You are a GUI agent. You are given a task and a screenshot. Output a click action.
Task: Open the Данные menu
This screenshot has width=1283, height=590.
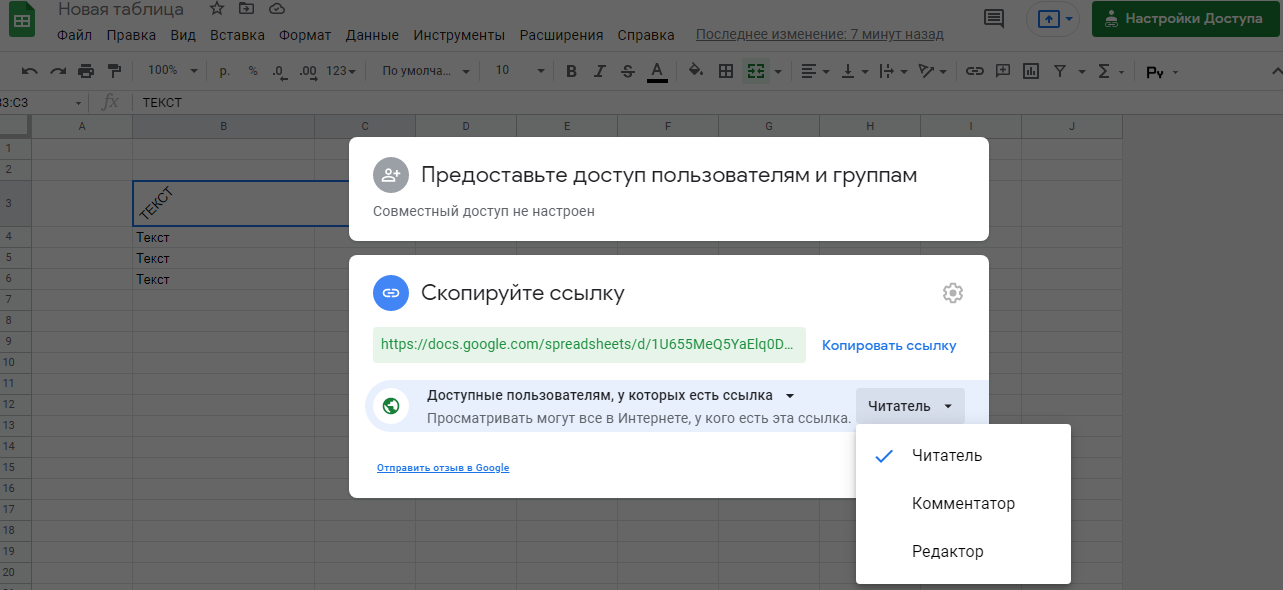372,35
